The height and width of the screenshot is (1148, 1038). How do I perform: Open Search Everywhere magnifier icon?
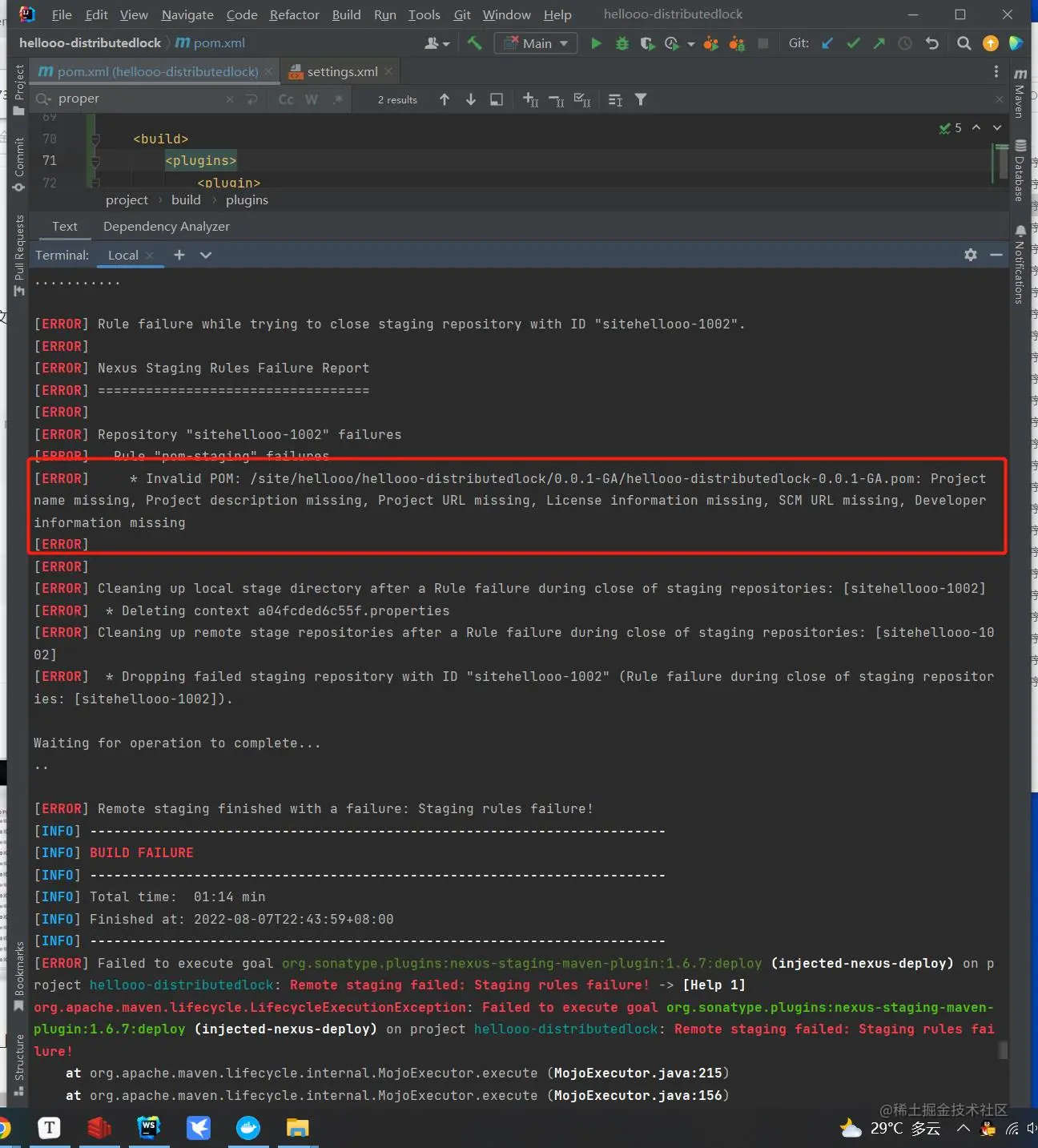tap(964, 43)
